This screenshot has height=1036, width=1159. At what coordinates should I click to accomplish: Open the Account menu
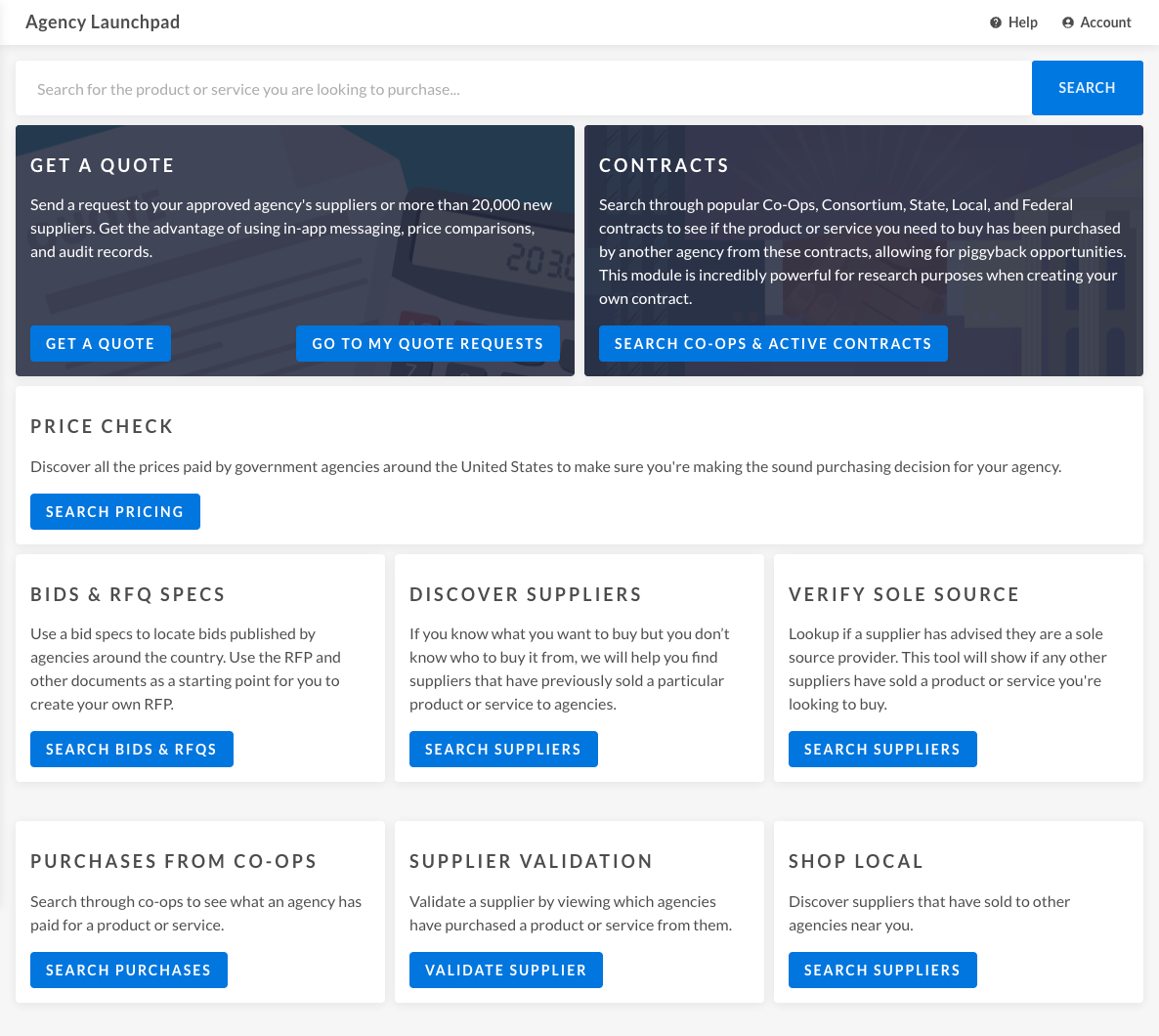[1105, 22]
